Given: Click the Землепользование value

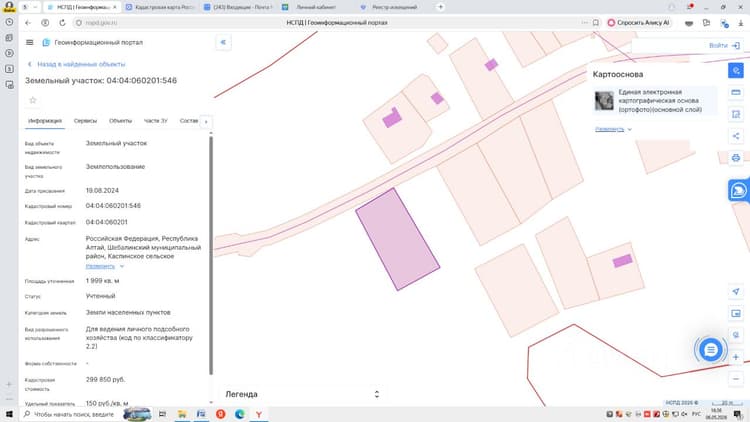Looking at the screenshot, I should click(115, 167).
